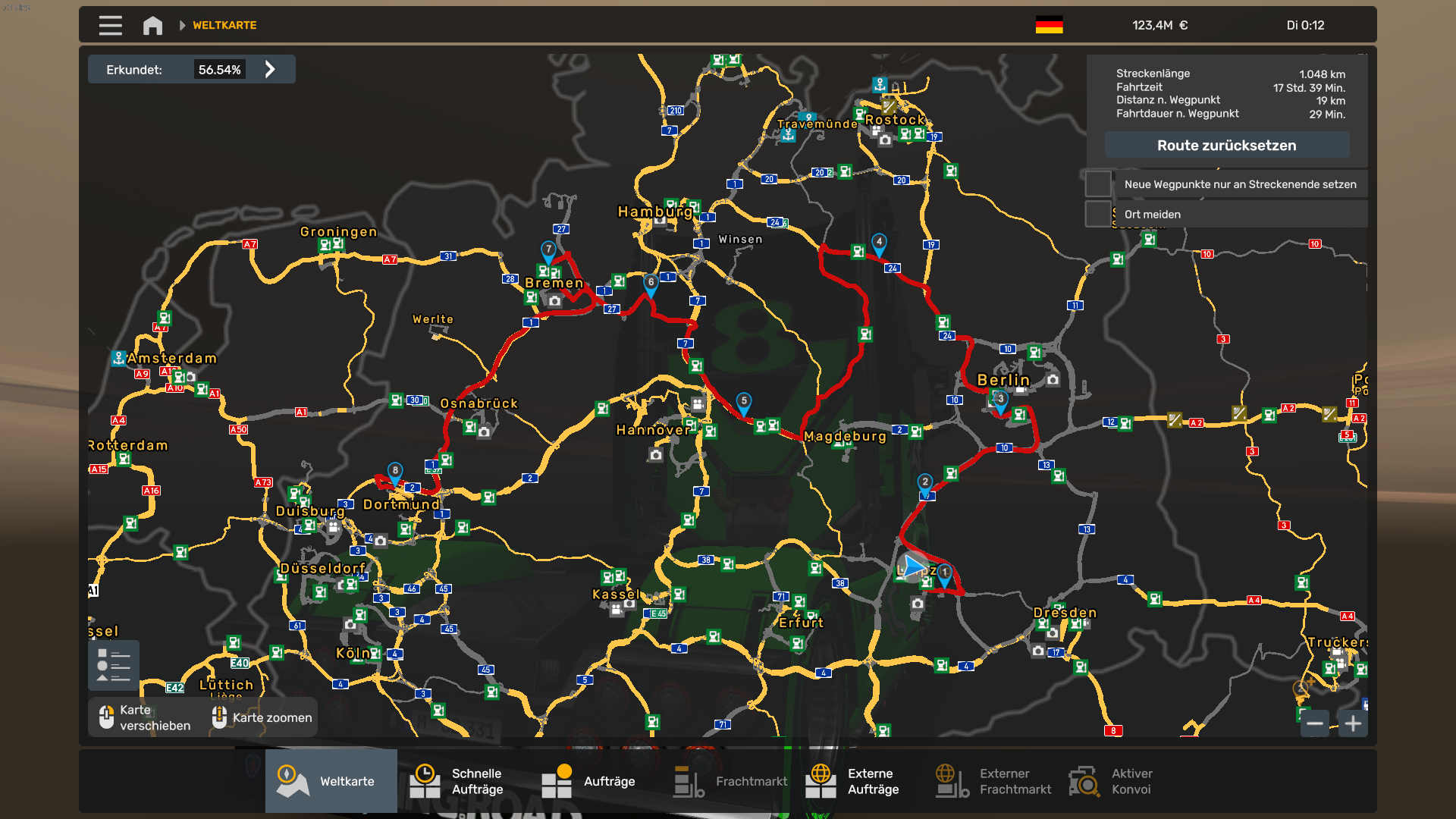
Task: Select waypoint marker 4 on the map
Action: [879, 244]
